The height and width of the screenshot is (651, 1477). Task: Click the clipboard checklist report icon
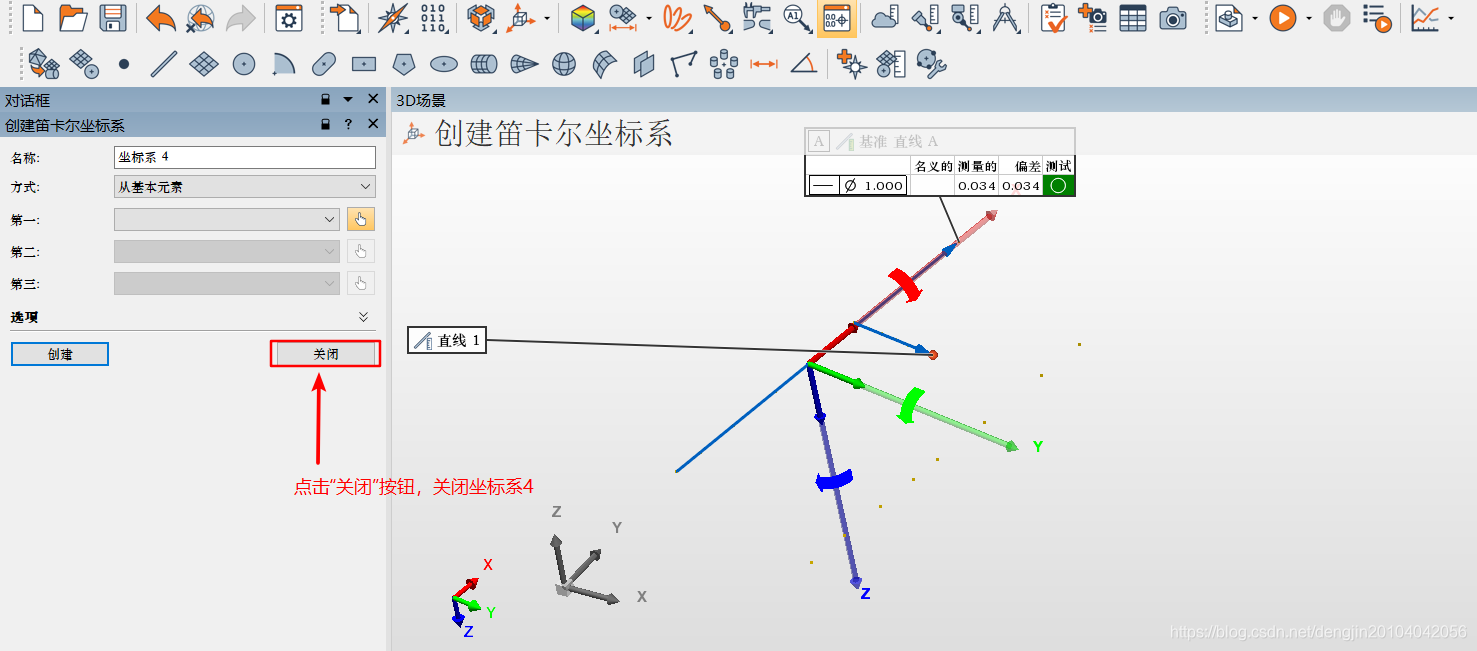coord(1053,17)
